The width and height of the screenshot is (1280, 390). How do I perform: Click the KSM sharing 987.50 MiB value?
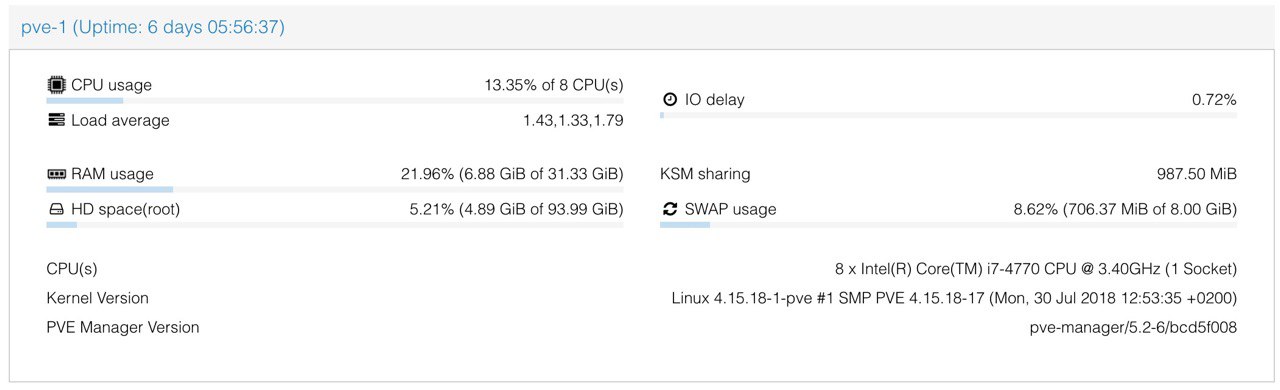pos(1197,174)
